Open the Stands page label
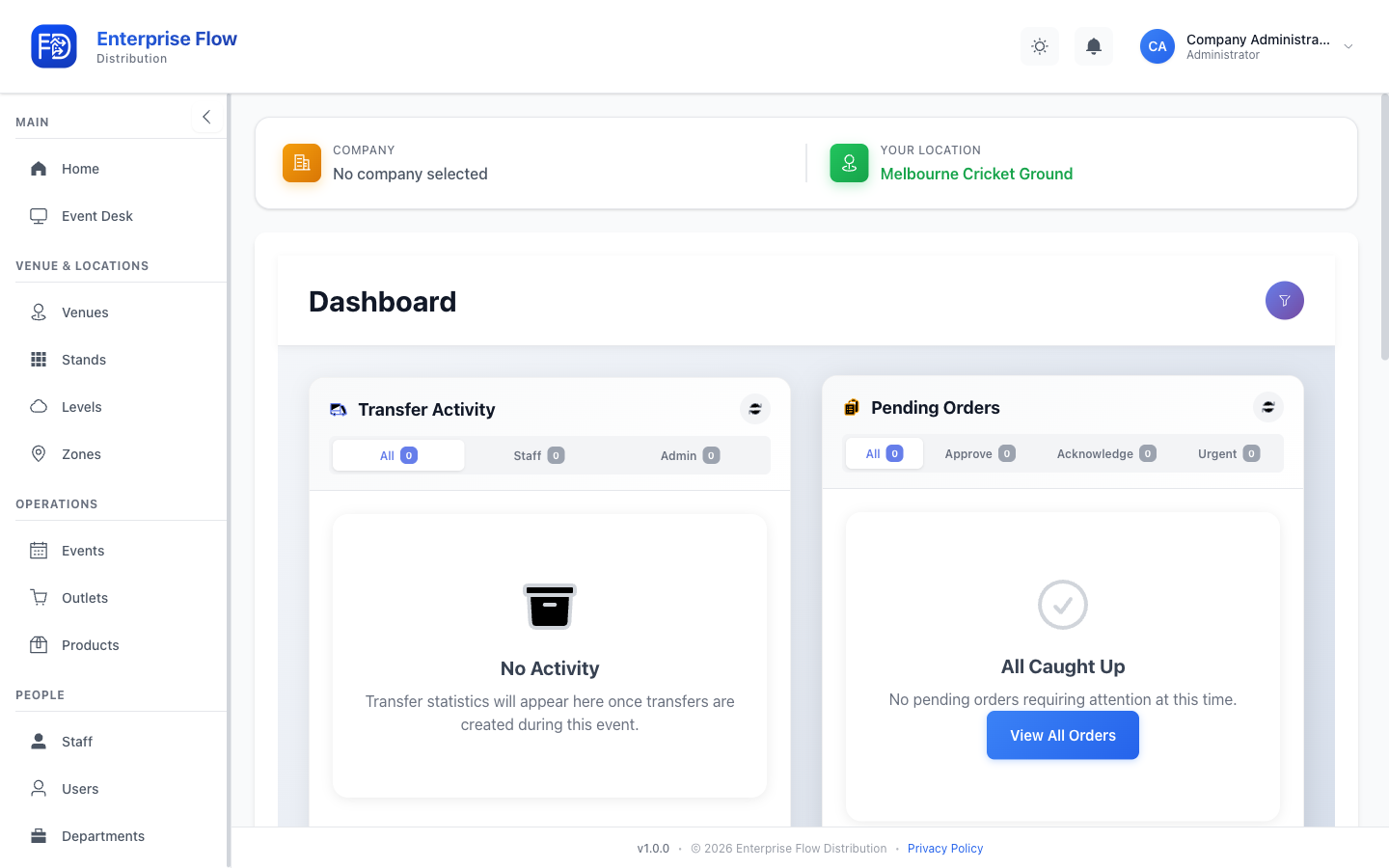 click(x=84, y=360)
